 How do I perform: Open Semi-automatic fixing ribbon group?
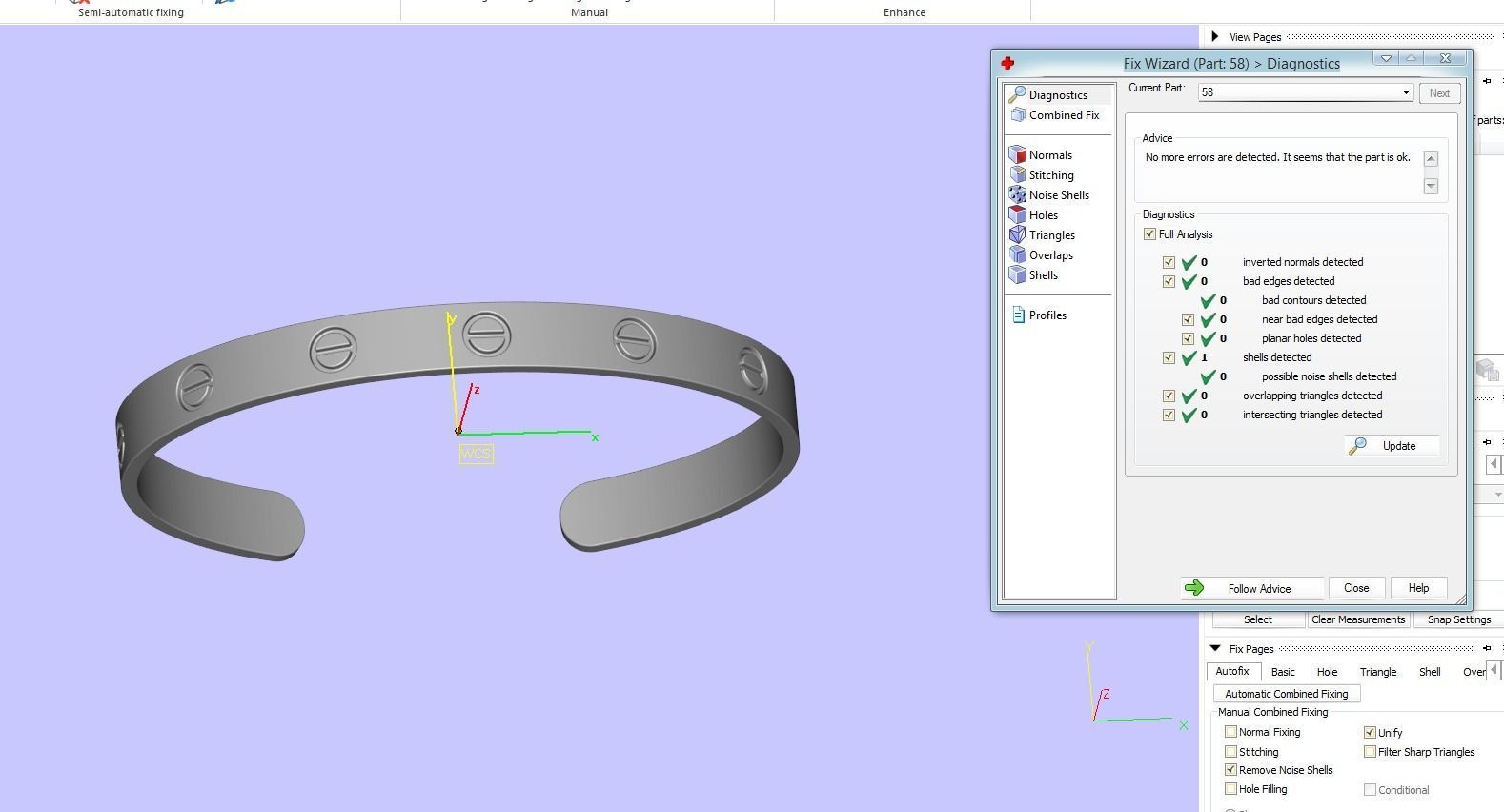pos(131,12)
